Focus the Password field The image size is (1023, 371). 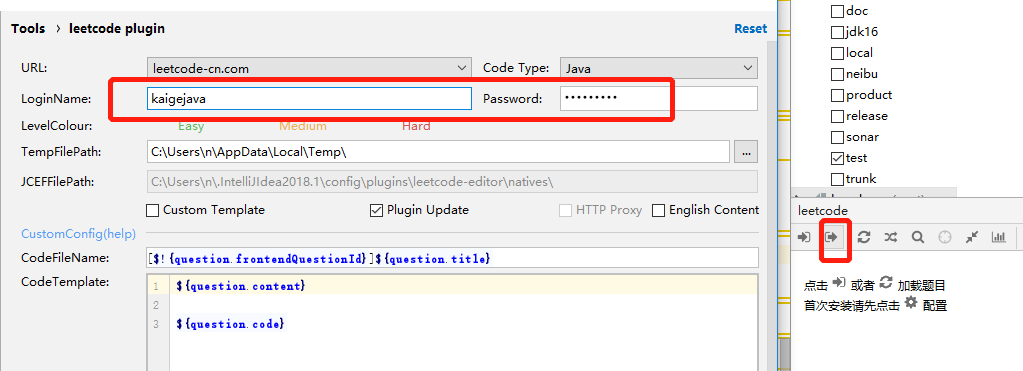(658, 98)
